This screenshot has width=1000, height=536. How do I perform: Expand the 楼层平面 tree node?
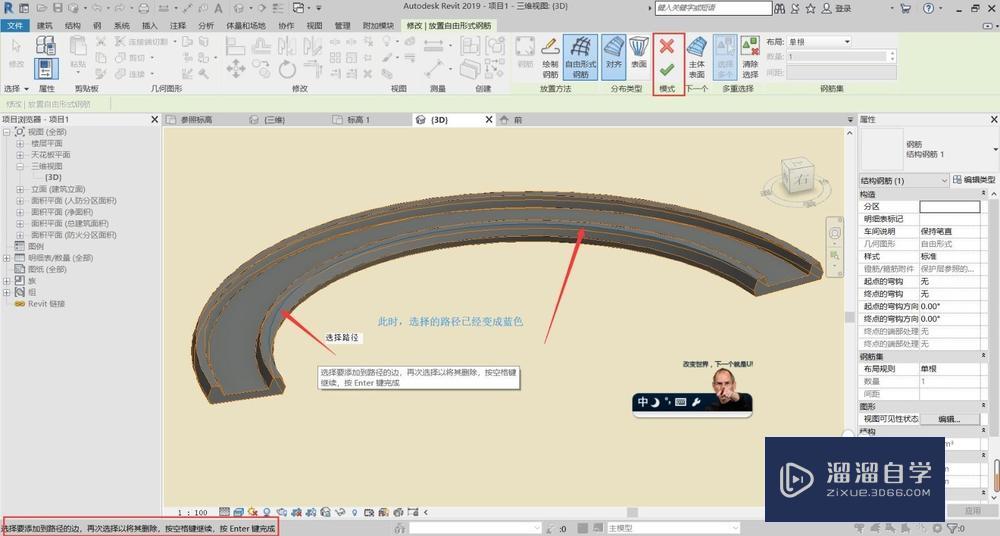[x=20, y=144]
